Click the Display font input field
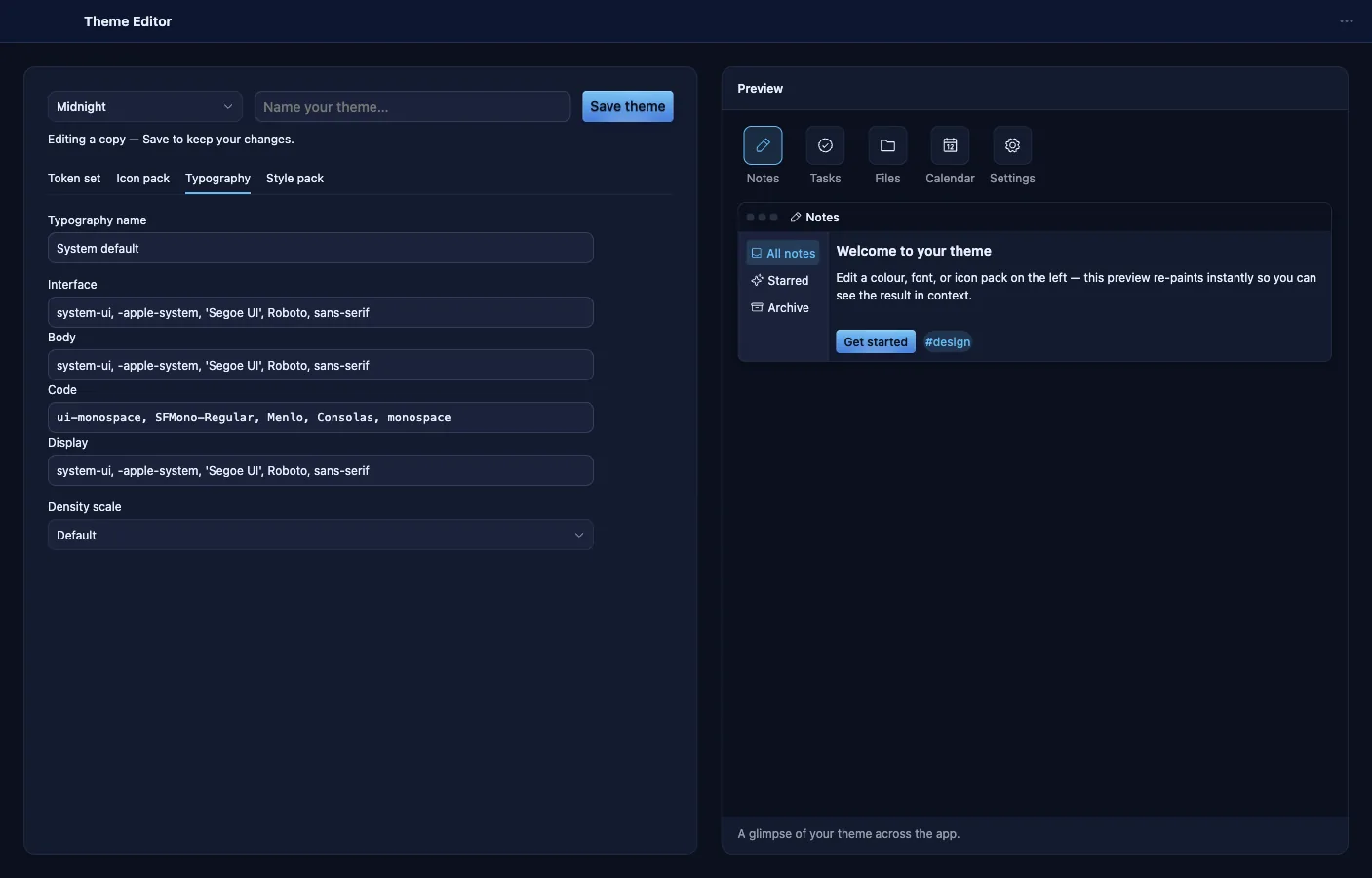 click(x=321, y=470)
